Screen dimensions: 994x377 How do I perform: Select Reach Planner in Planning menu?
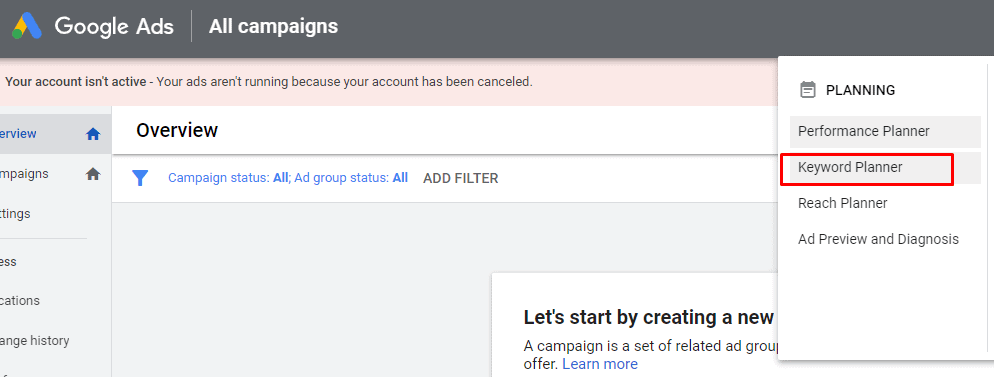(x=842, y=203)
